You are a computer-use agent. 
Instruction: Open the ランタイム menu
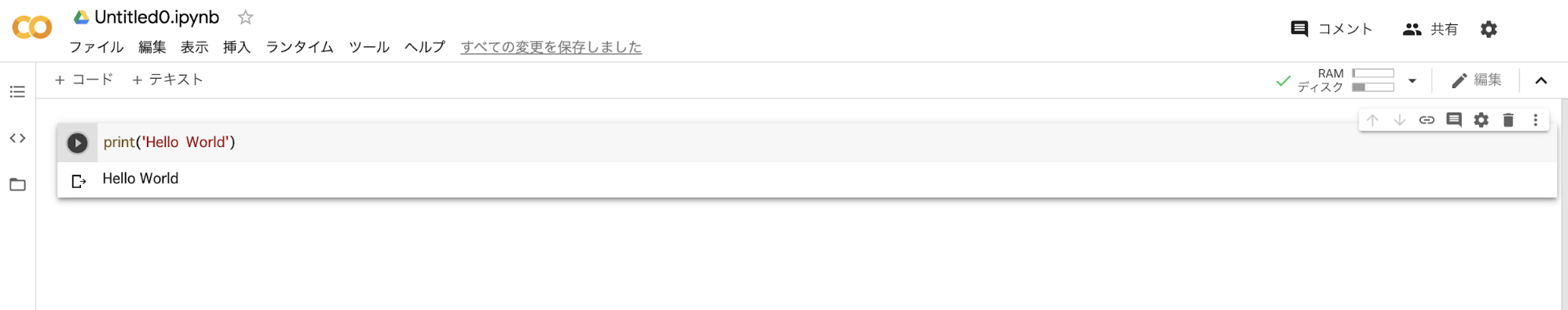[299, 47]
